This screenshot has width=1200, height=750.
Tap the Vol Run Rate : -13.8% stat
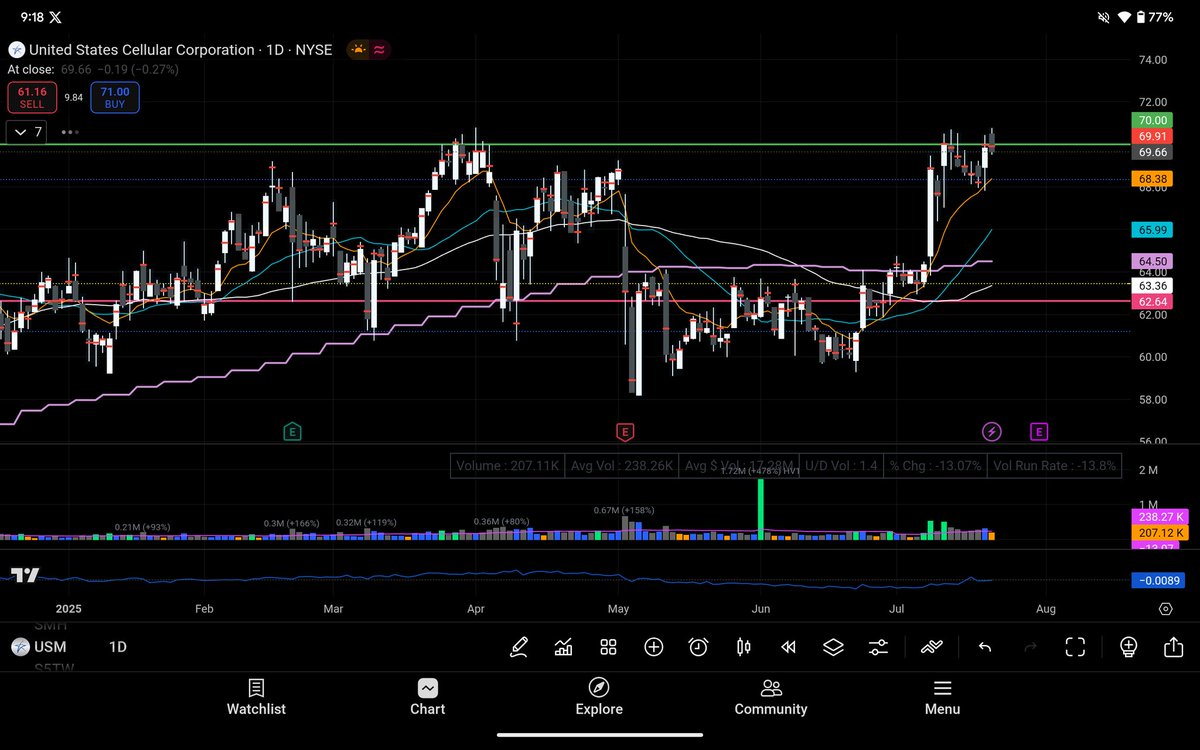click(1053, 466)
